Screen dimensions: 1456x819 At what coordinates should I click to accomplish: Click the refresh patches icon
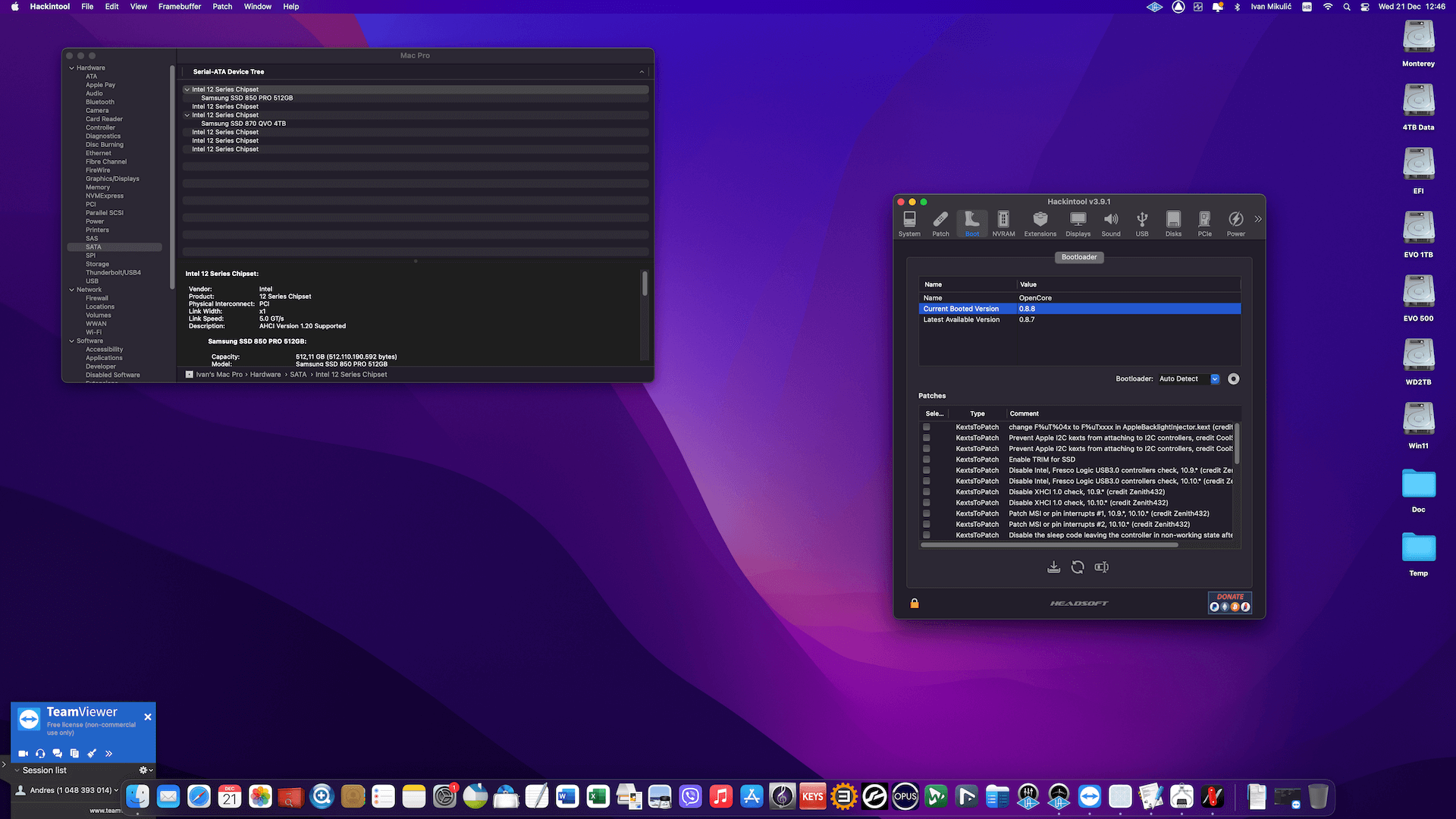coord(1078,567)
